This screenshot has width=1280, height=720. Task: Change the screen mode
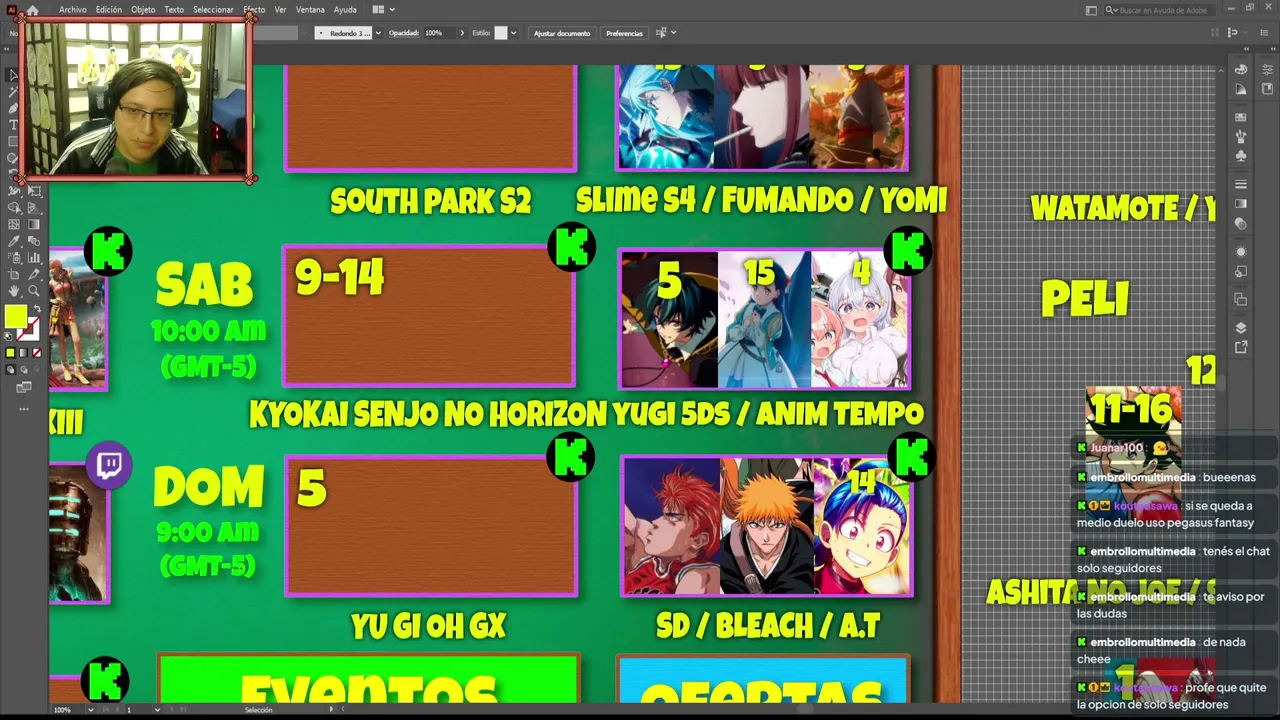(24, 387)
